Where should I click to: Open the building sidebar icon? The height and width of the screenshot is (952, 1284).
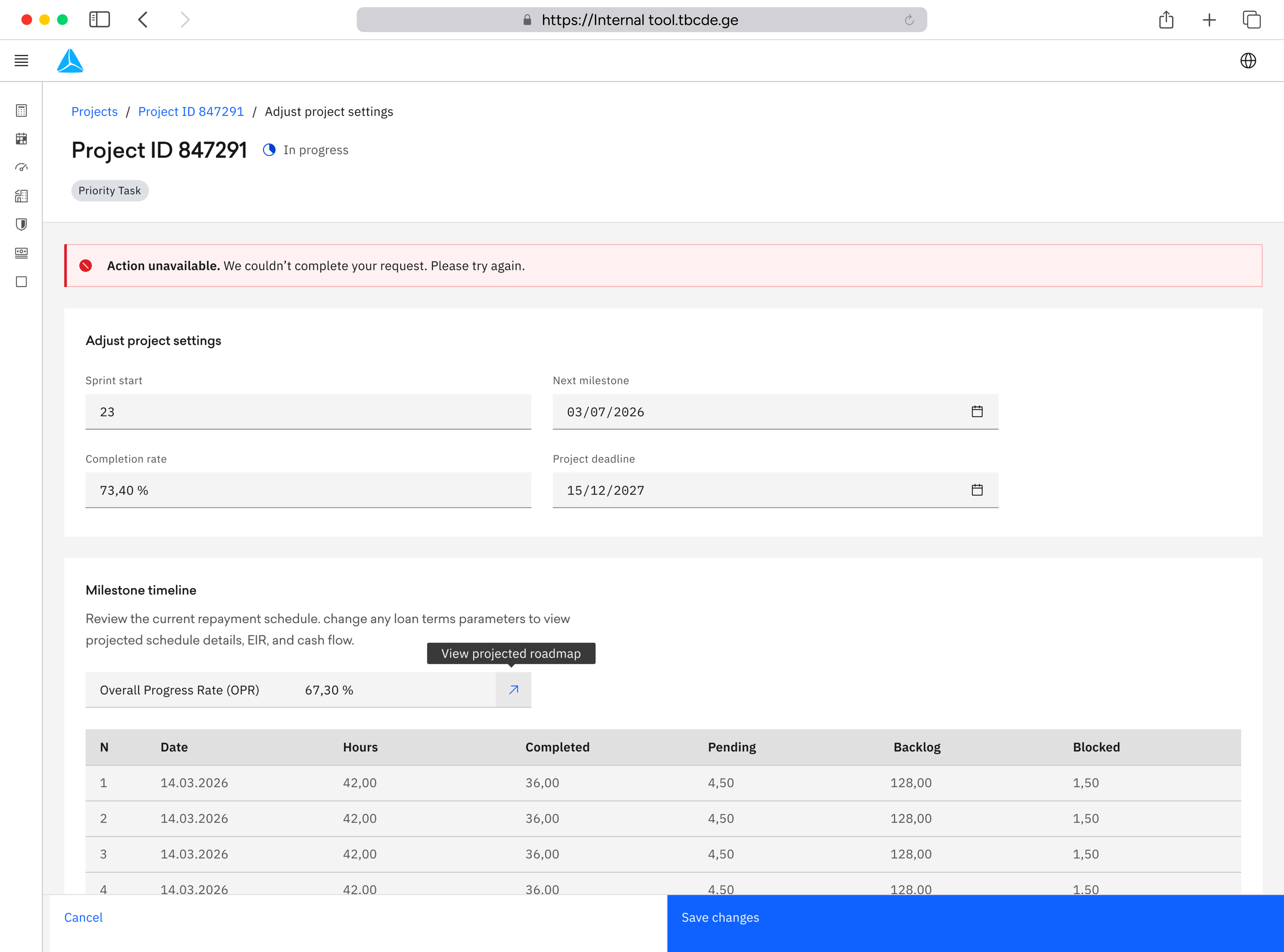[21, 196]
